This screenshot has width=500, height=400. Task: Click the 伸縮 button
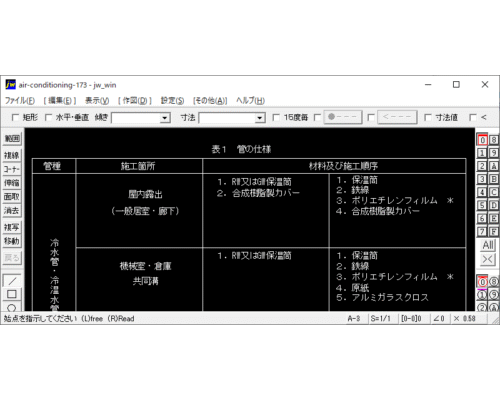coord(12,183)
